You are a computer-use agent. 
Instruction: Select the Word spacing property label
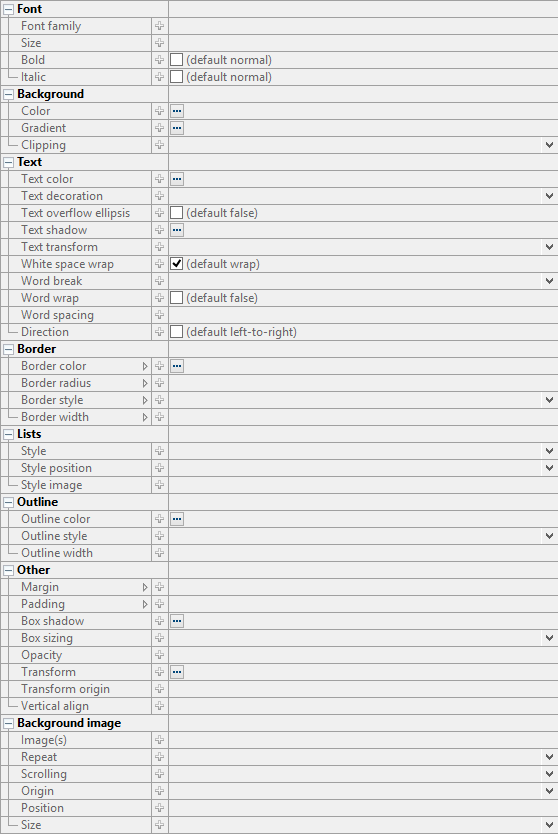click(57, 315)
